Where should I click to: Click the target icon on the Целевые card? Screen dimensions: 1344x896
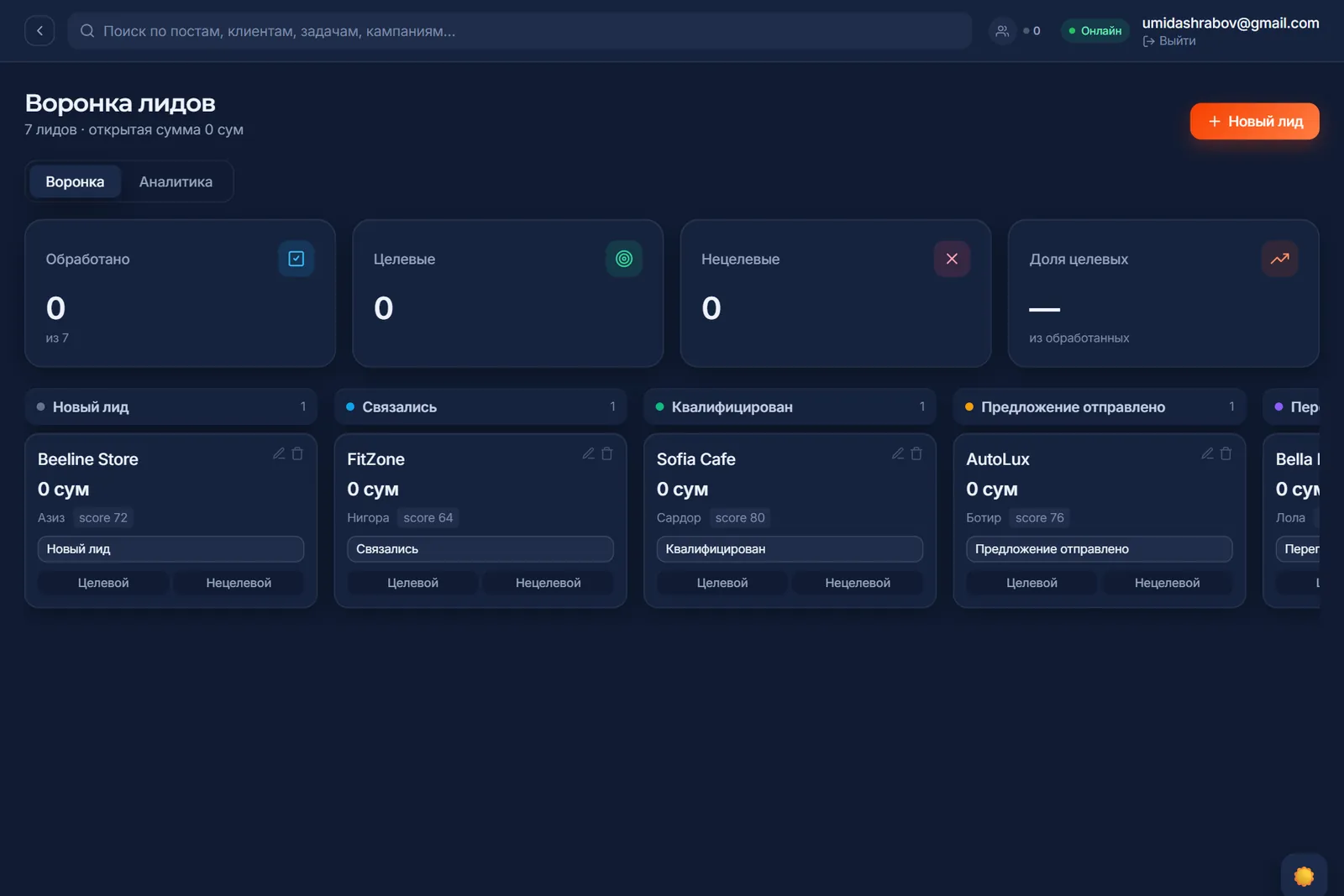click(624, 259)
